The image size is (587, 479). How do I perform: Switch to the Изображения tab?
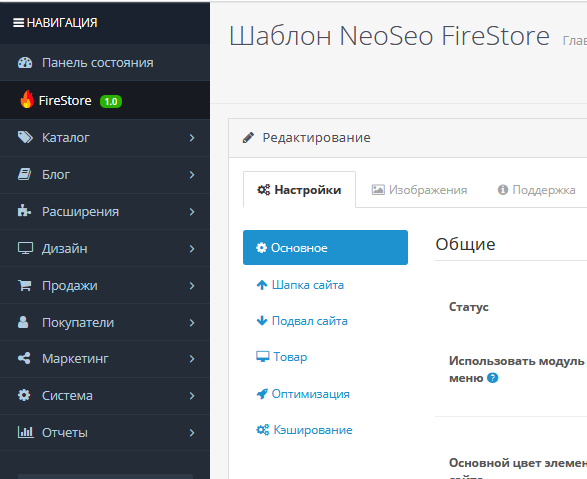419,189
